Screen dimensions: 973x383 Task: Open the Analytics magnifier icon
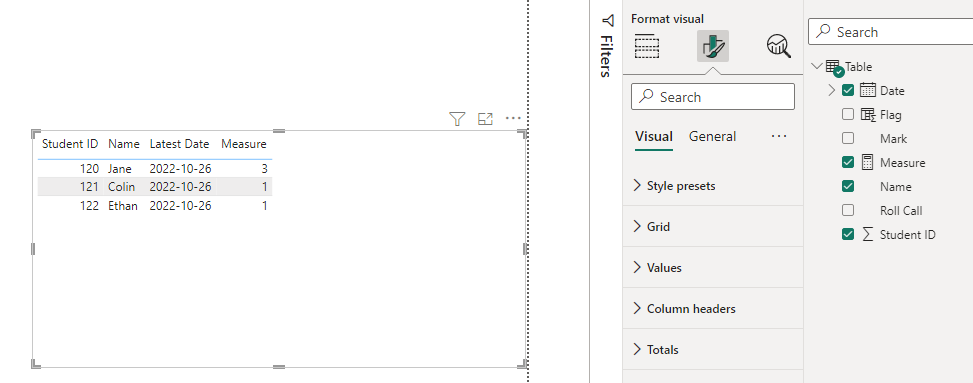click(779, 46)
